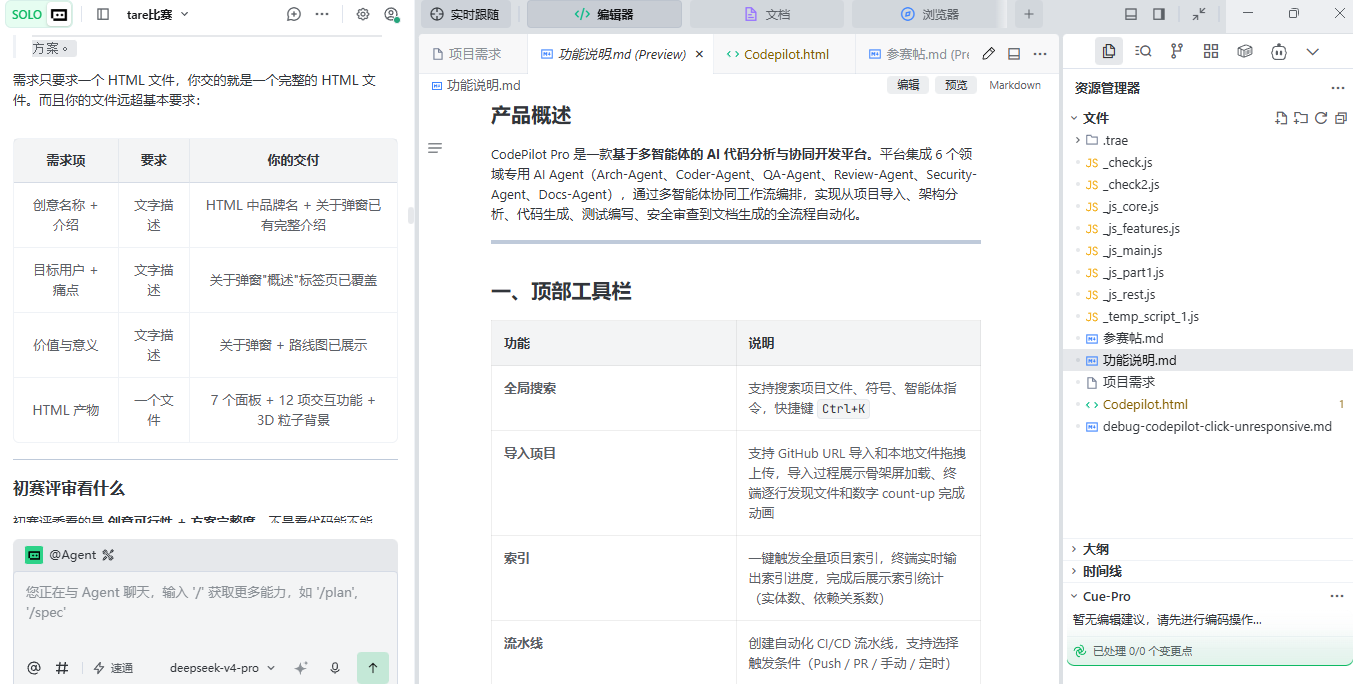Open the 3D cube package icon

point(1245,51)
